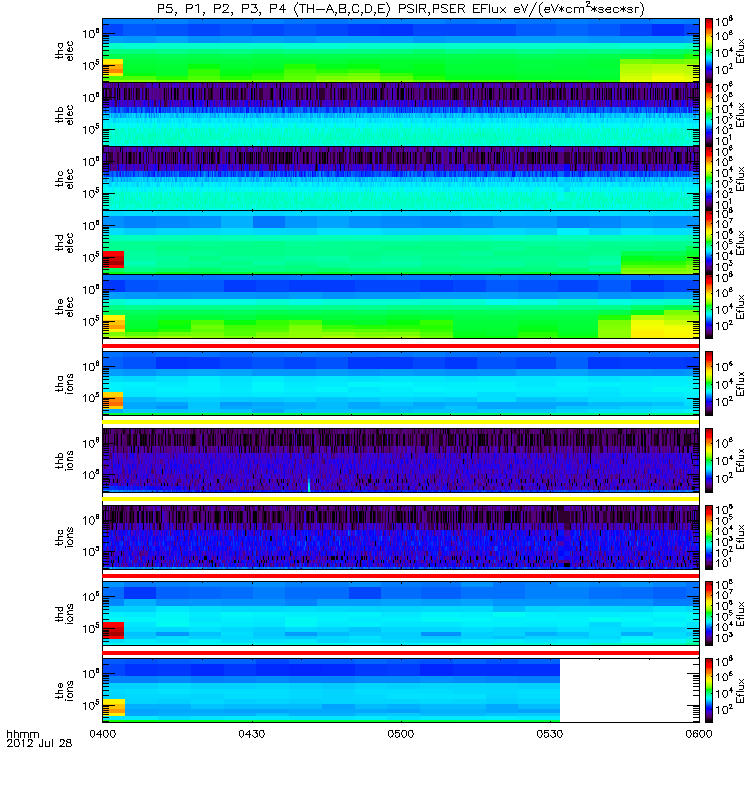Screen dimensions: 750x800
Task: Click the 'thc elec' panel label
Action: [x=65, y=179]
